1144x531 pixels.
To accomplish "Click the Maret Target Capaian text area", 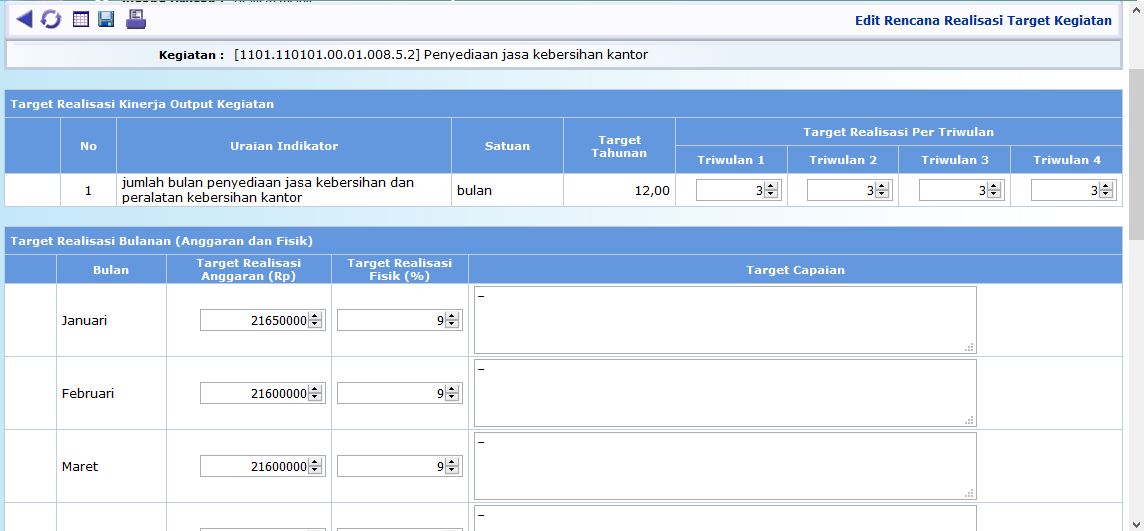I will tap(724, 466).
